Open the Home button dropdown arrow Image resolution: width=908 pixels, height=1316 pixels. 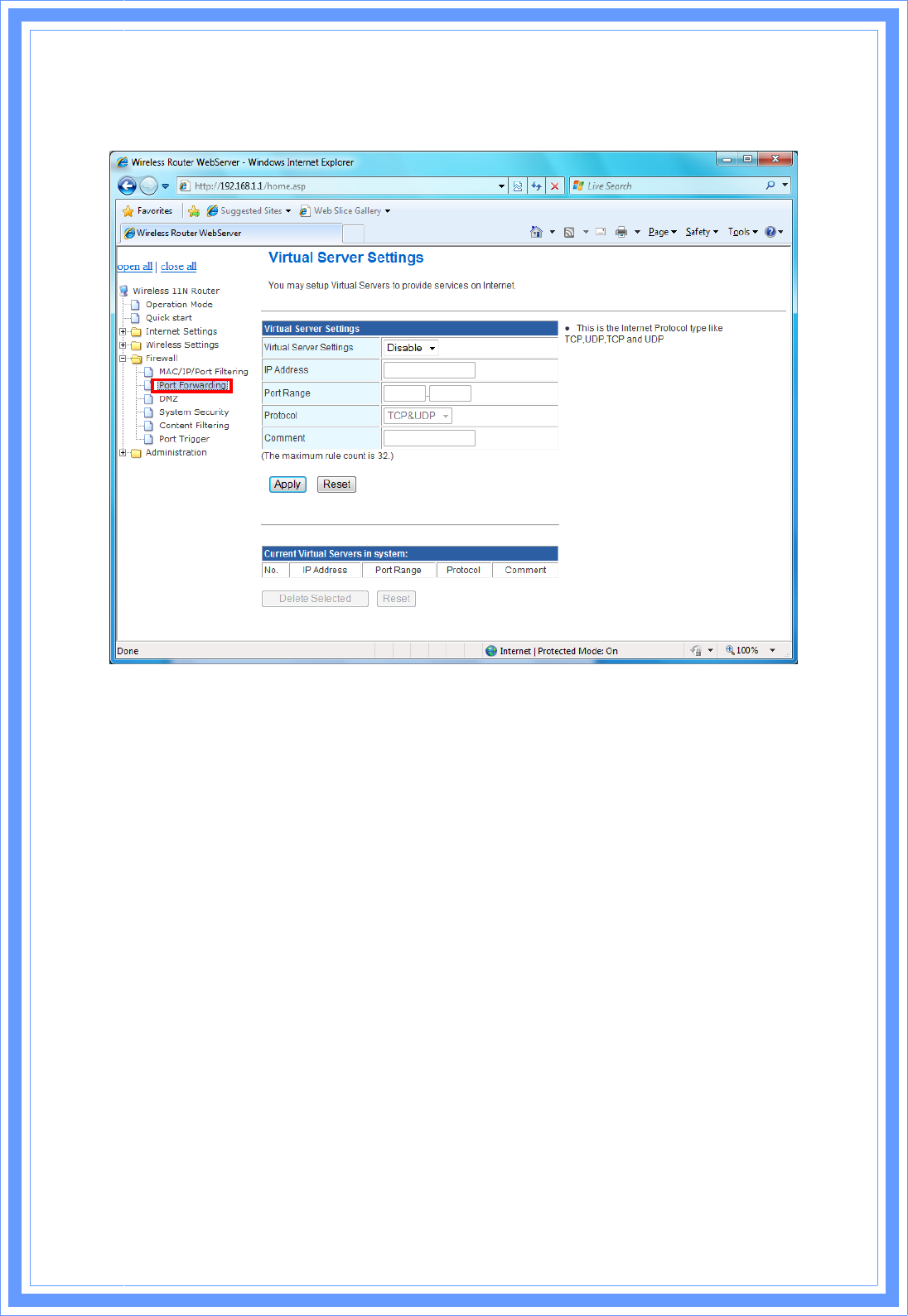tap(553, 232)
